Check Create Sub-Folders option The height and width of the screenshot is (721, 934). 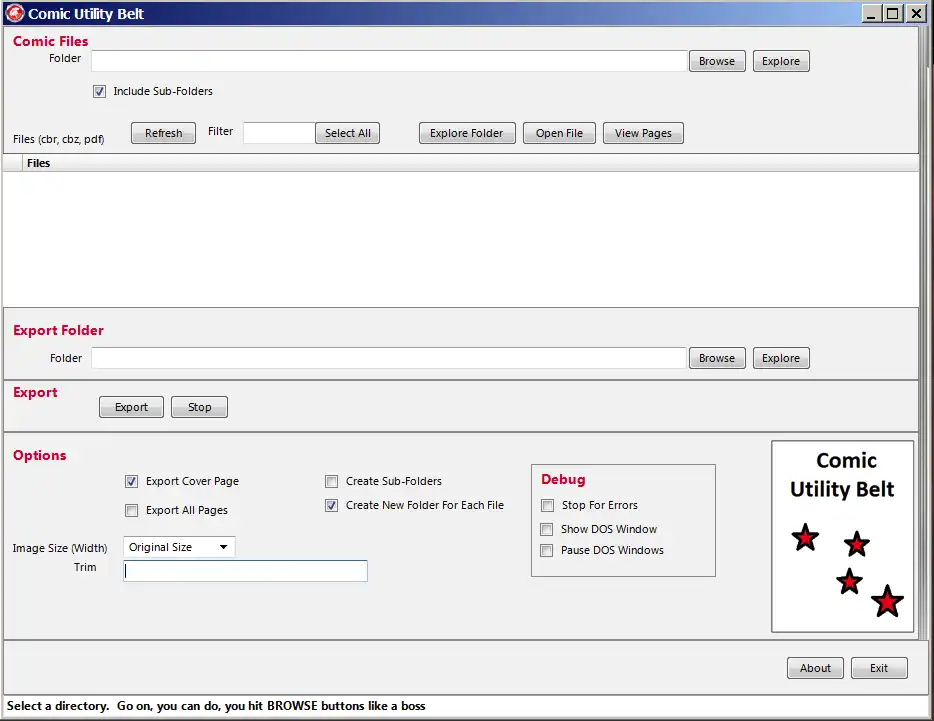pos(332,481)
